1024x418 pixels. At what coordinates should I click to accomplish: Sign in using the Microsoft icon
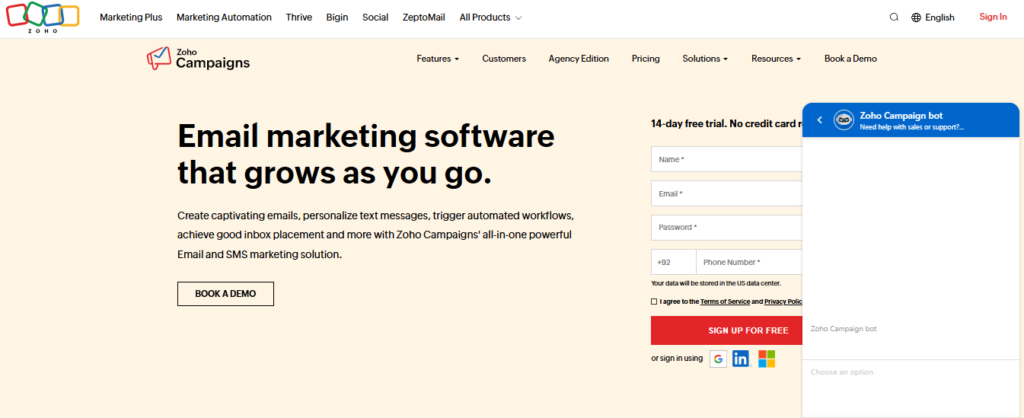(x=767, y=359)
